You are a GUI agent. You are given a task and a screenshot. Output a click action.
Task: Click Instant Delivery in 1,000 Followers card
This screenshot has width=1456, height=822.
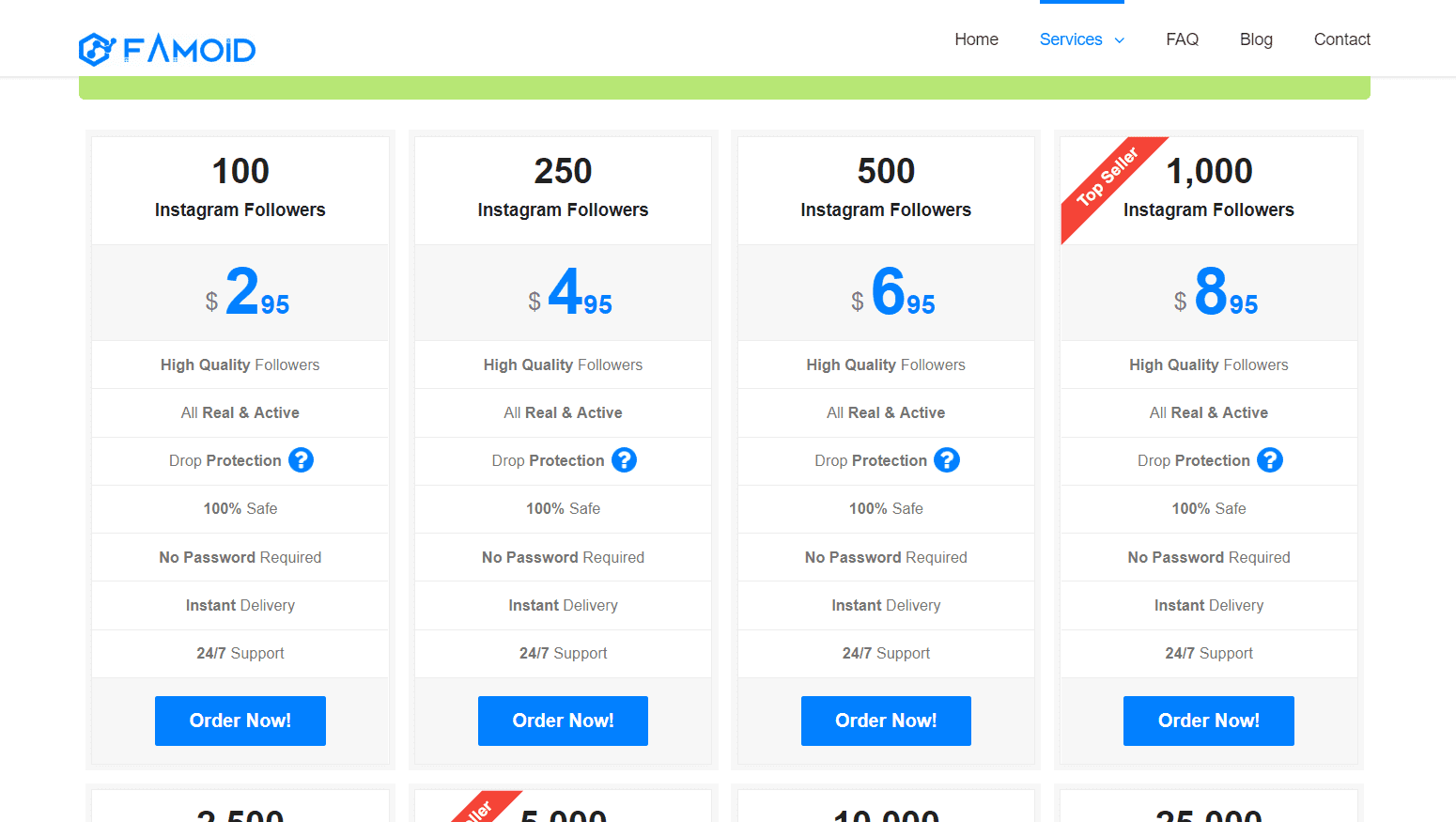[1209, 605]
